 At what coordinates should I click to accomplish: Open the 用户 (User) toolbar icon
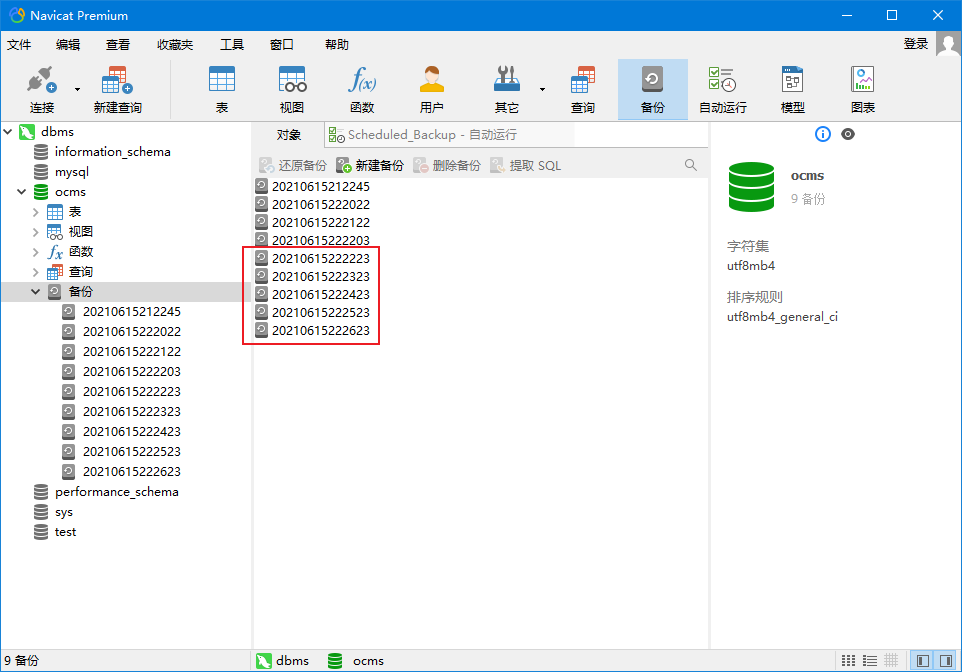(432, 89)
